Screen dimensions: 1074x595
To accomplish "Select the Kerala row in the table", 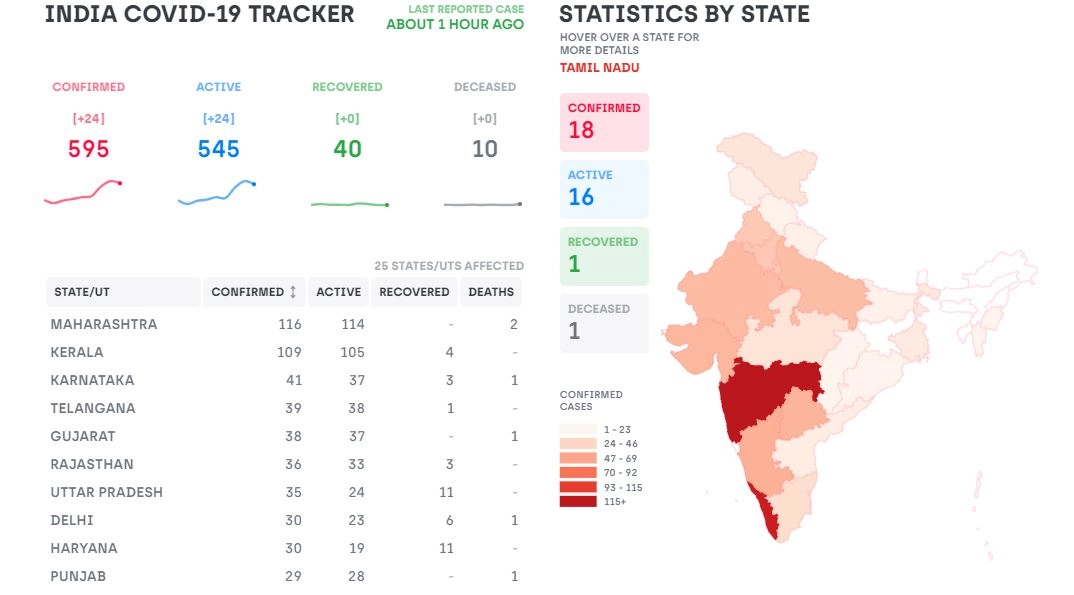I will 77,352.
